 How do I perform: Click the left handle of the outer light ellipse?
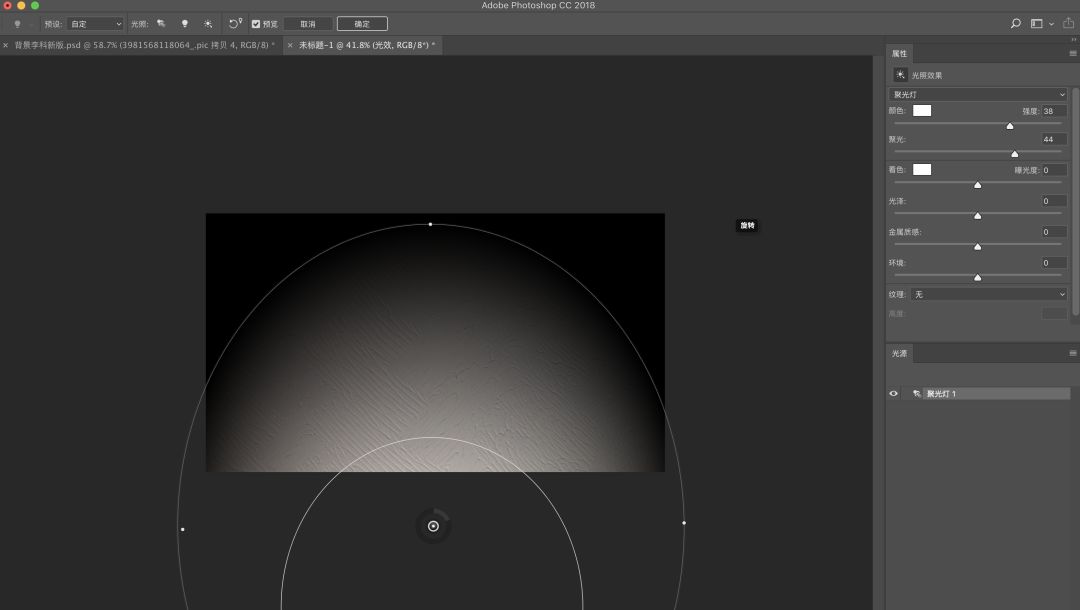click(x=183, y=529)
